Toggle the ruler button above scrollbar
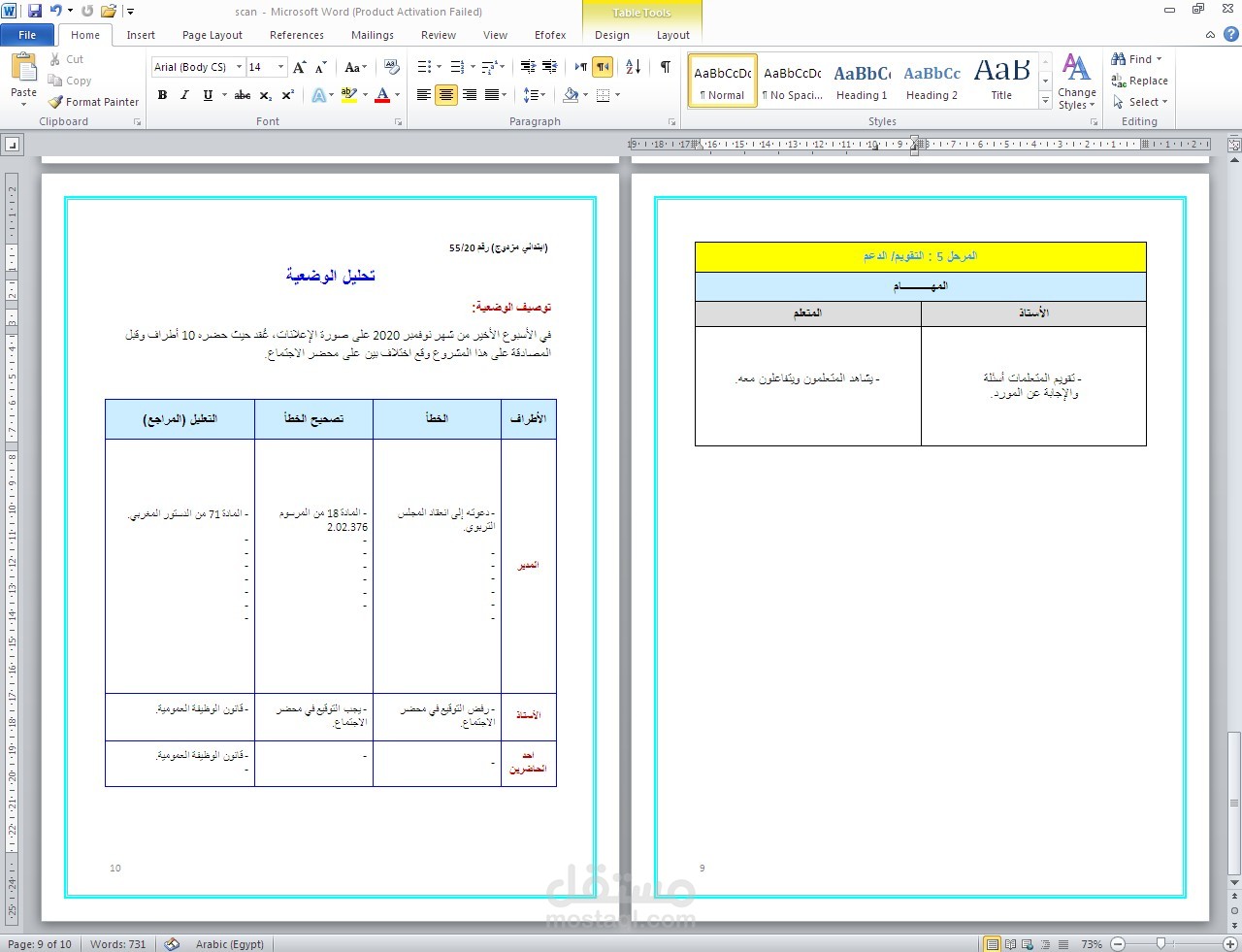Screen dimensions: 1242x952 coord(1234,146)
